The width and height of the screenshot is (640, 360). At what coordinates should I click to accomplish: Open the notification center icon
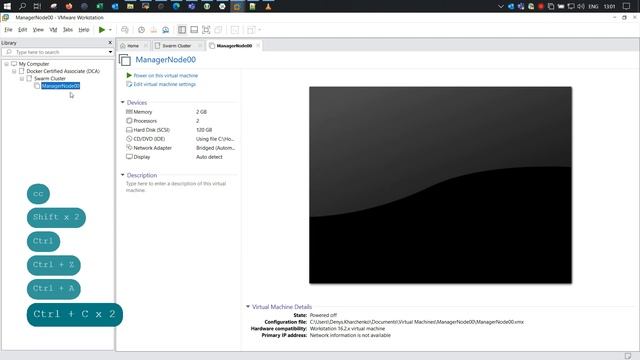coord(627,6)
